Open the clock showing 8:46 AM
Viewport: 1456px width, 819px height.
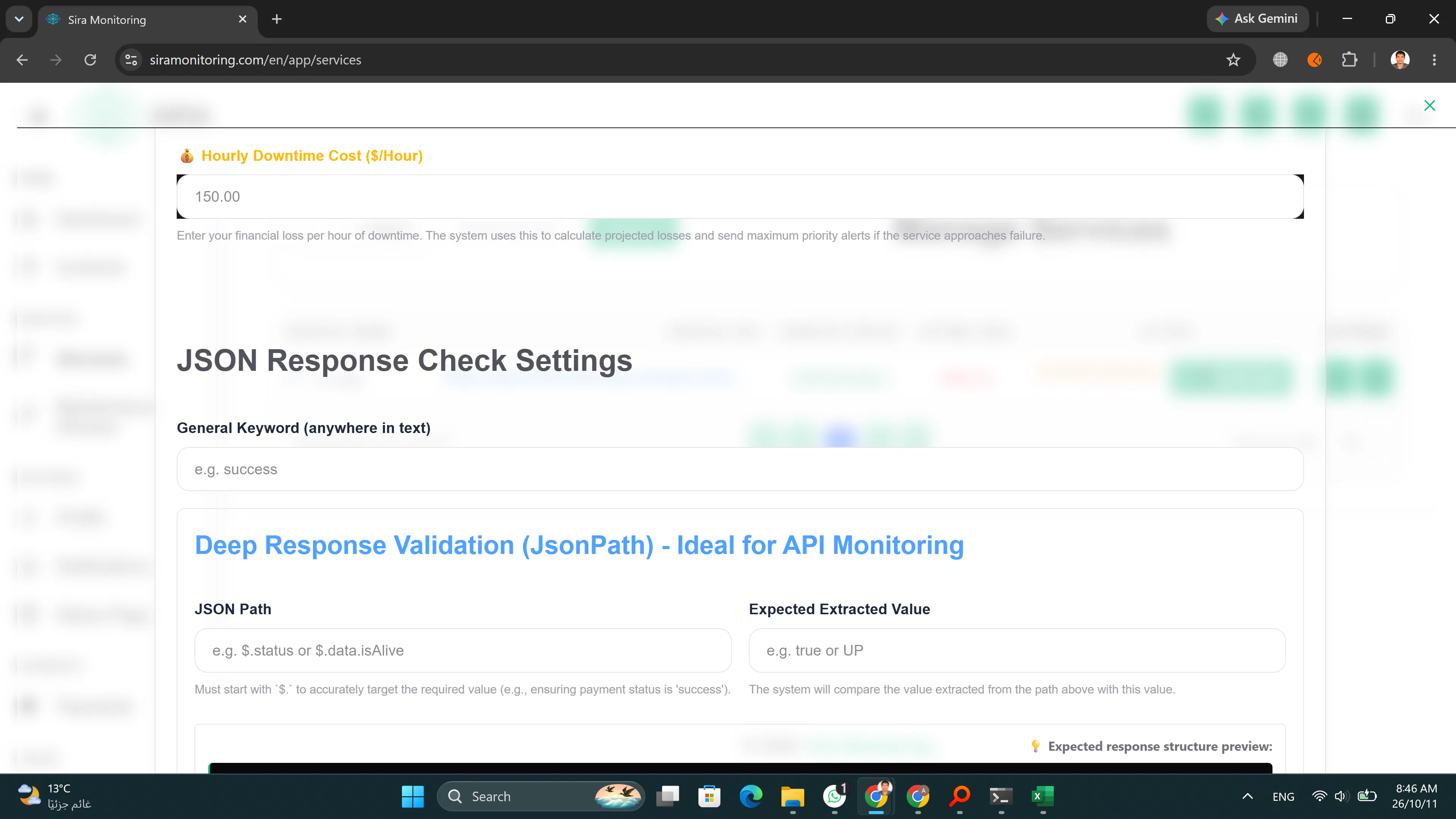(1415, 796)
